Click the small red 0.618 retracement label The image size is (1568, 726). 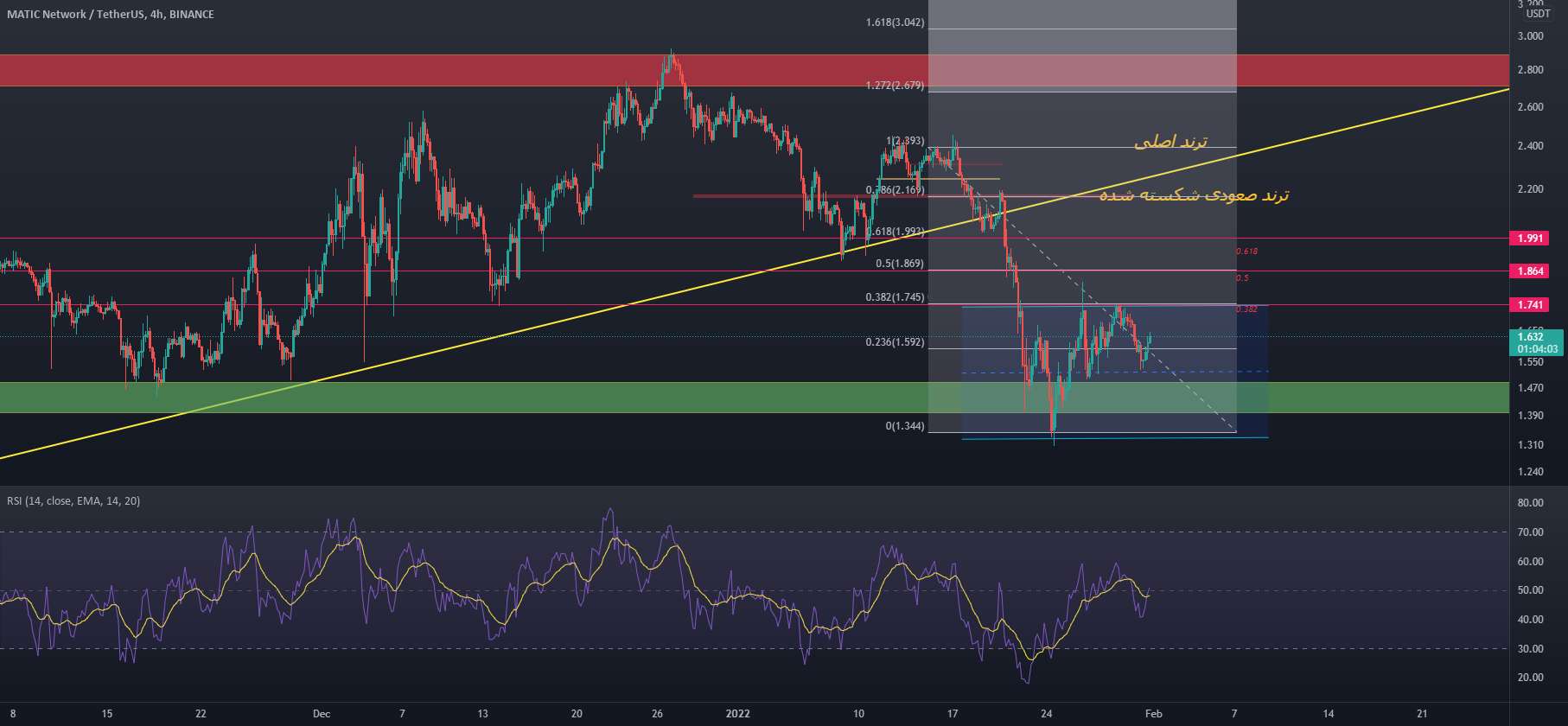(1246, 252)
